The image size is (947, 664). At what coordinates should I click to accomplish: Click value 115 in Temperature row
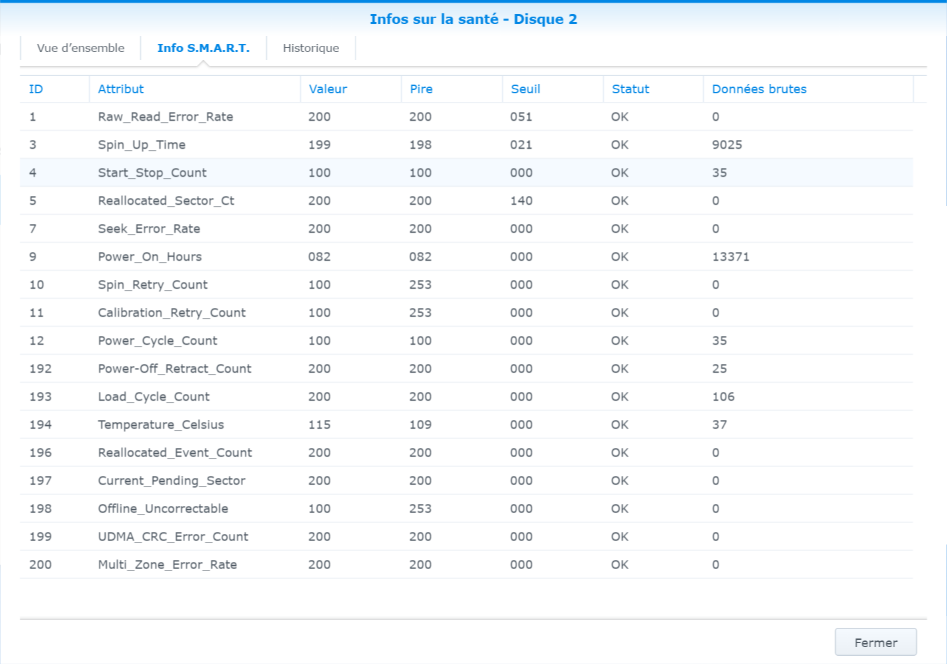coord(319,425)
